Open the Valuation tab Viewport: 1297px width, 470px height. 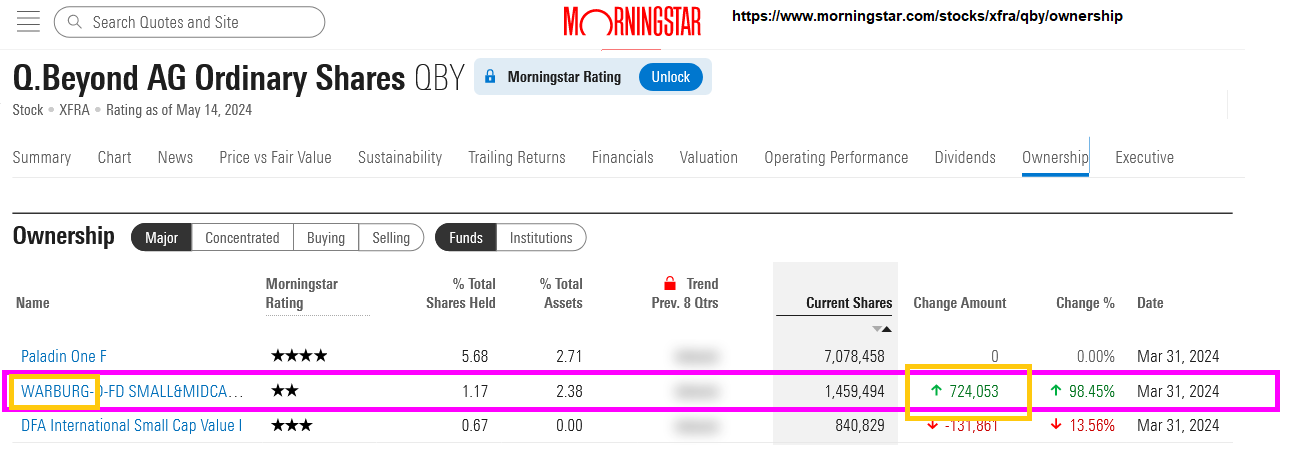click(x=709, y=157)
